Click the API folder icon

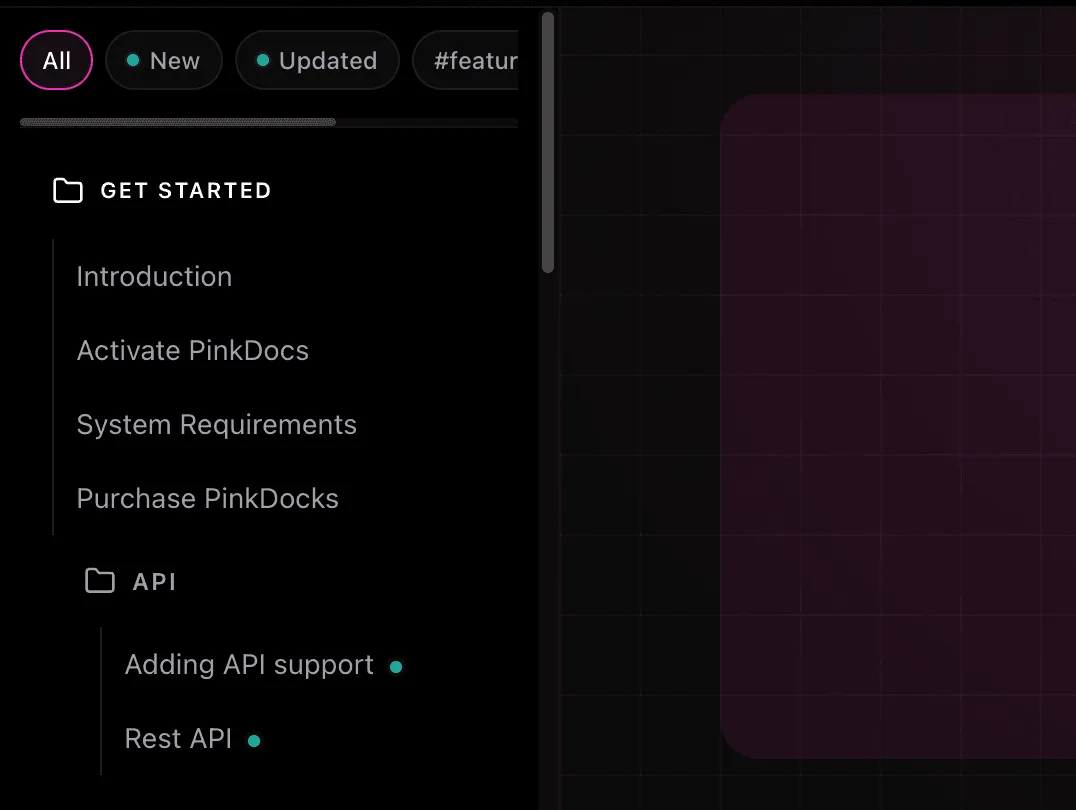tap(100, 581)
